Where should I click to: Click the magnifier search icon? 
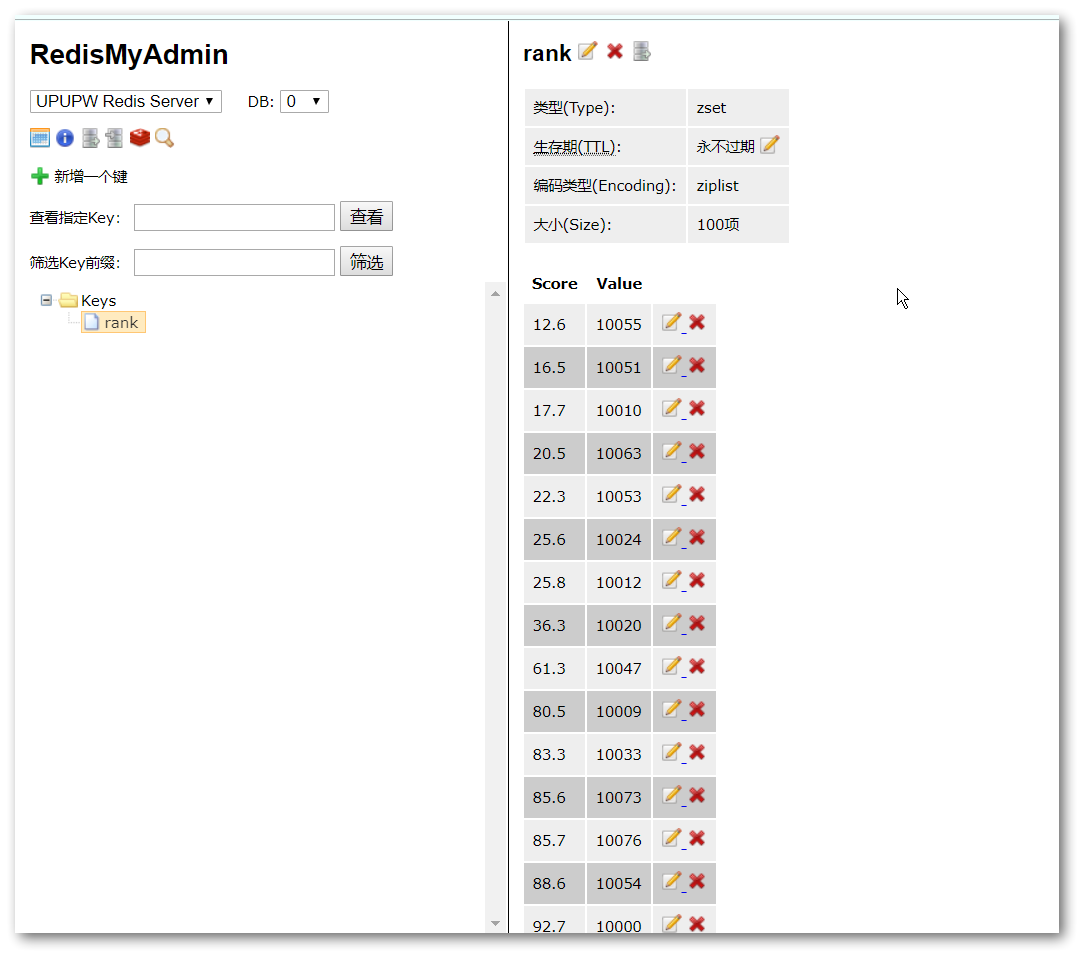[x=164, y=138]
